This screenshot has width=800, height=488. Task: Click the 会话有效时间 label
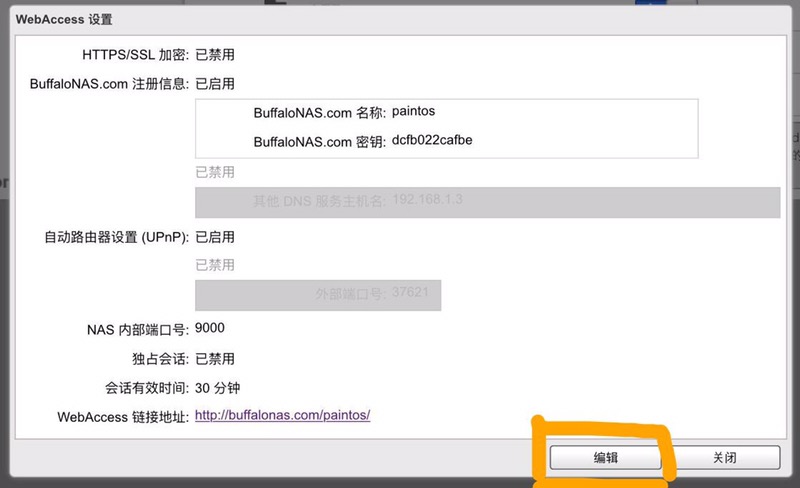(x=147, y=388)
